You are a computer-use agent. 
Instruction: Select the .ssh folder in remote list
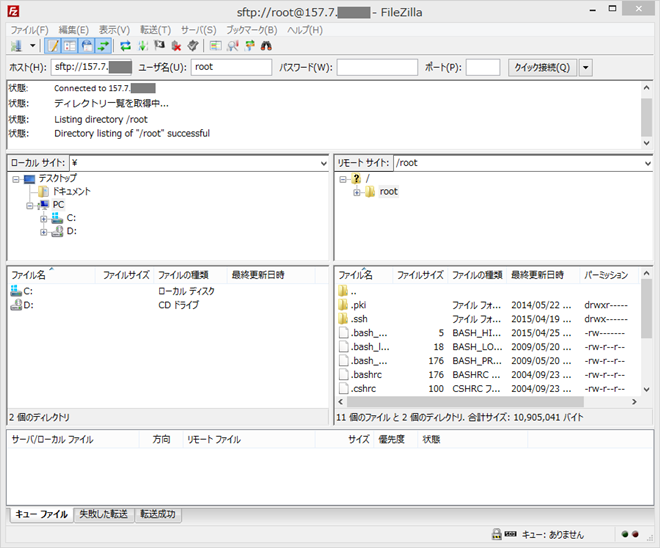pos(487,319)
